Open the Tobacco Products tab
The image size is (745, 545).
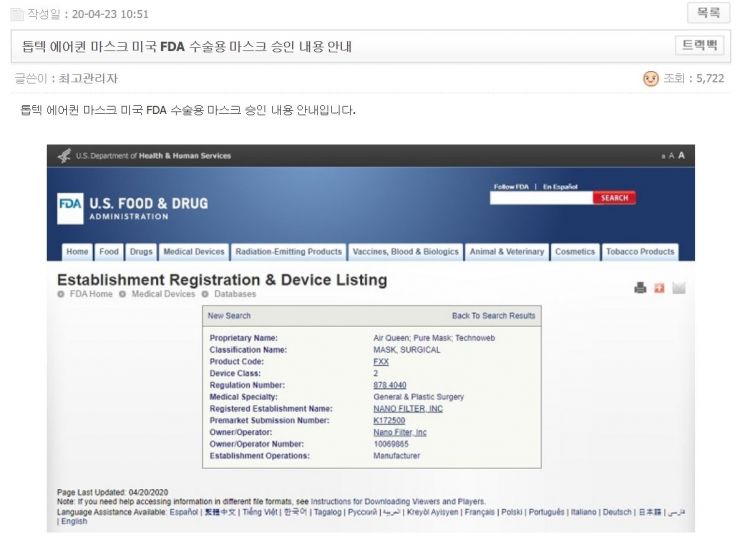640,252
